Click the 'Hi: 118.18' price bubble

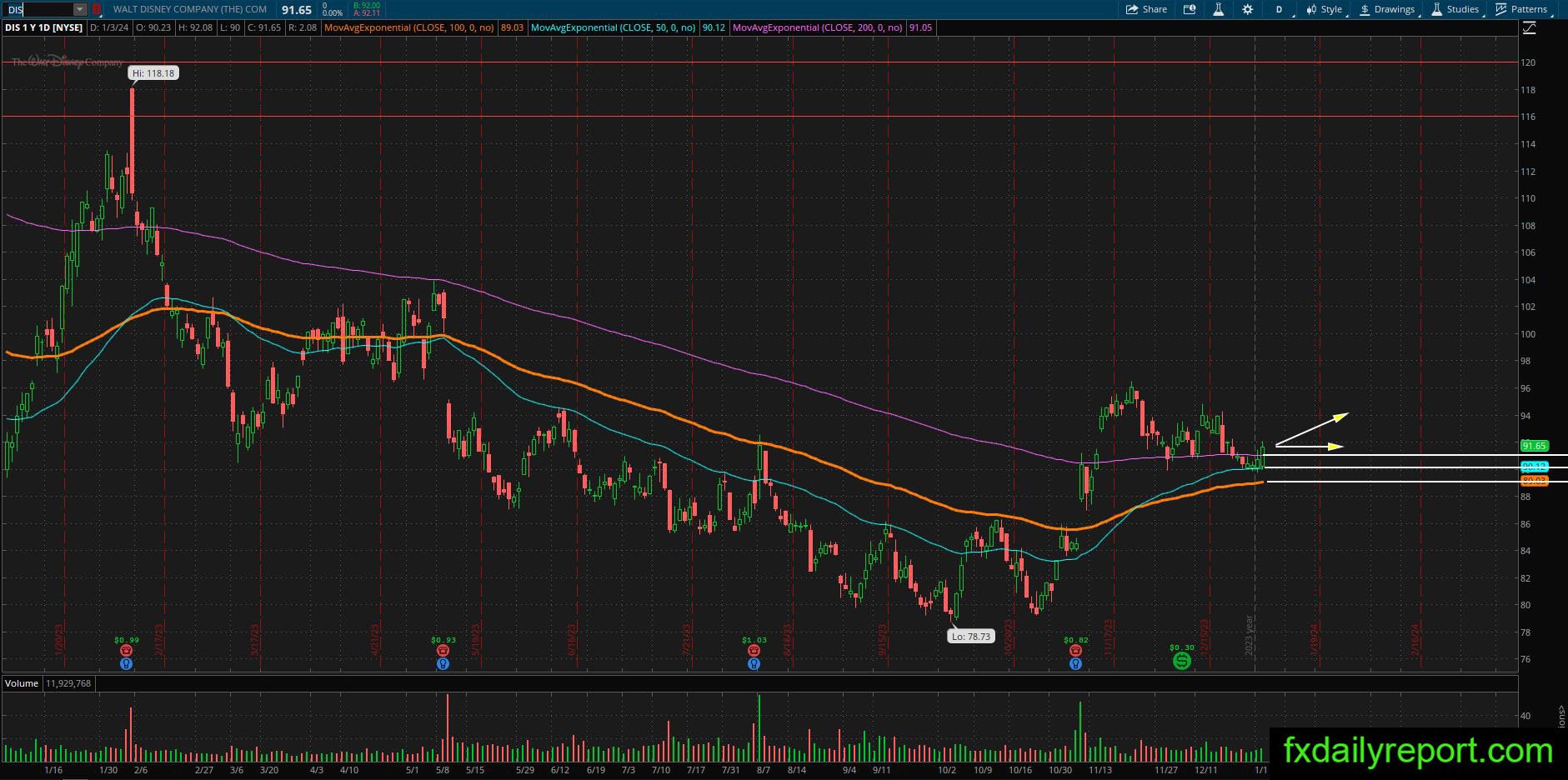(x=153, y=73)
